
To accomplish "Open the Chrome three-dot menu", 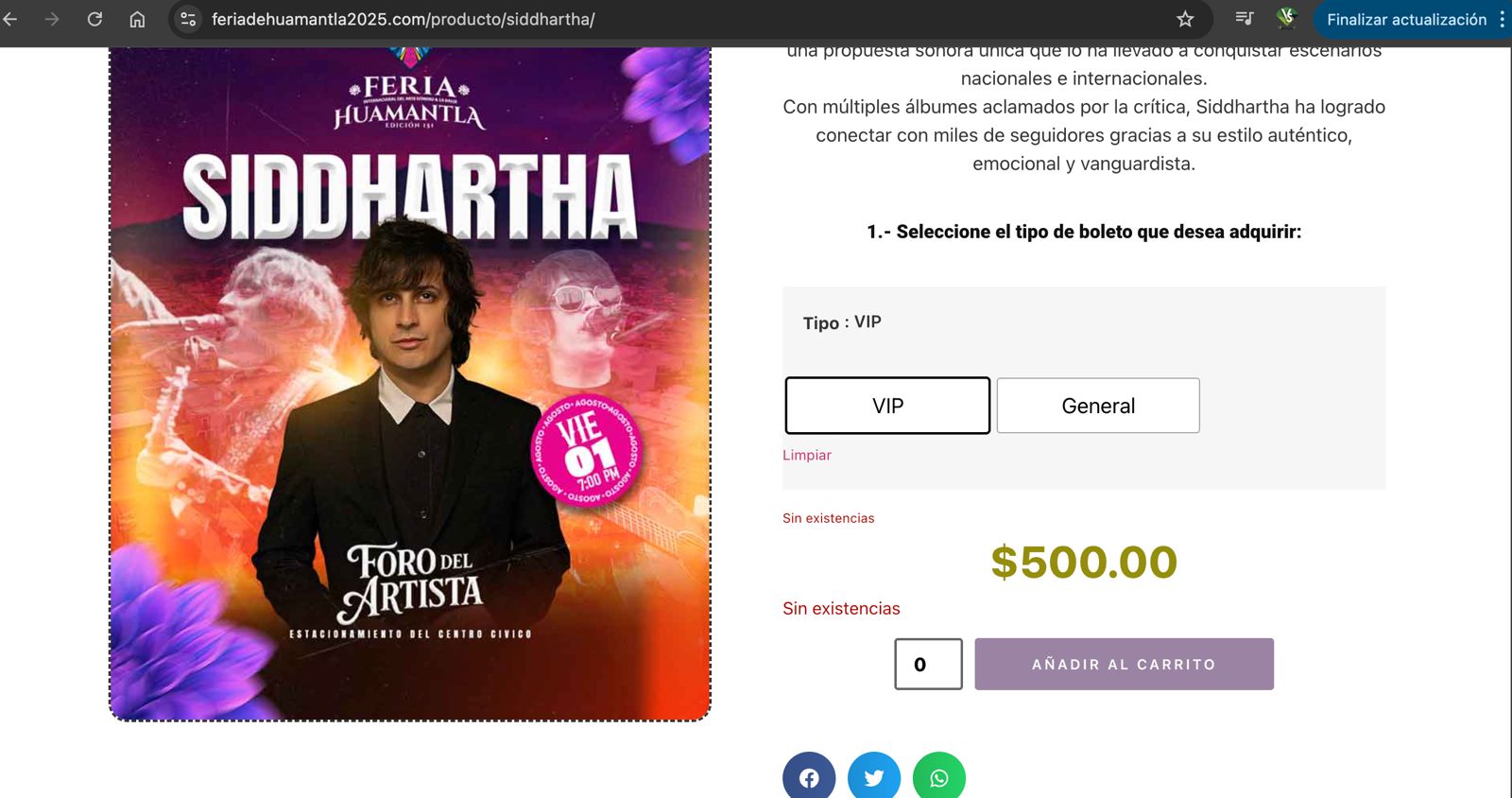I will coord(1502,19).
